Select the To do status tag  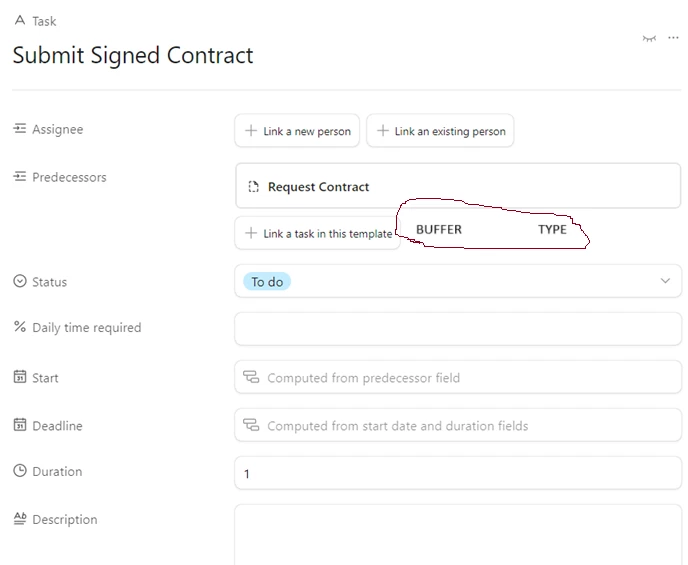click(x=267, y=282)
